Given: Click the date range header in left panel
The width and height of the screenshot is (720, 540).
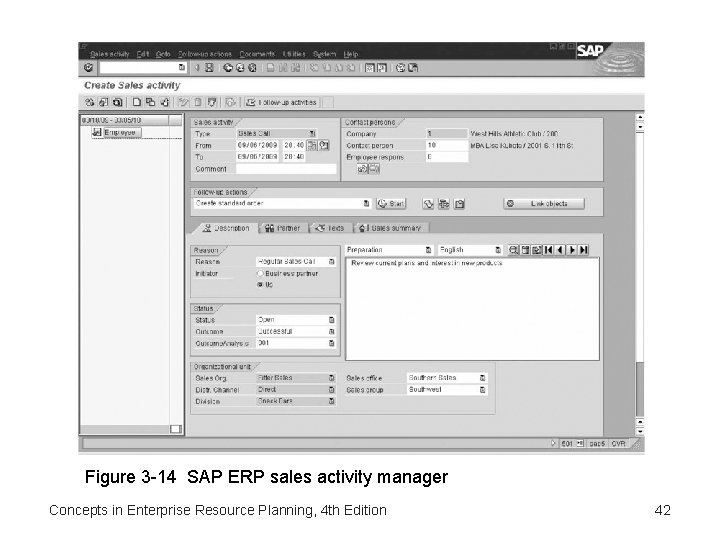Looking at the screenshot, I should point(124,120).
